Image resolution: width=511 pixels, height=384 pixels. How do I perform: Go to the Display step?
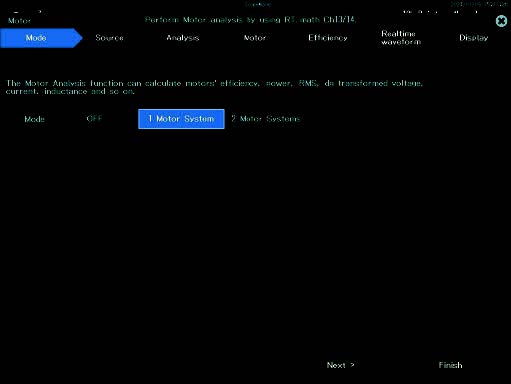click(x=474, y=38)
